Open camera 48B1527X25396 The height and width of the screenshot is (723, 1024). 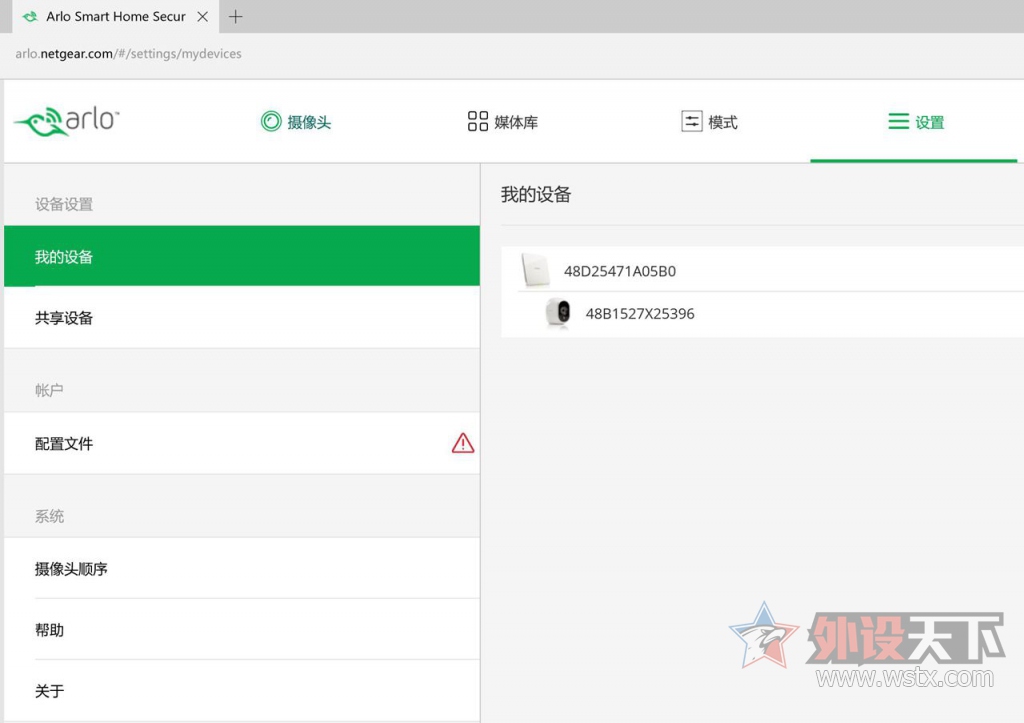[x=762, y=313]
